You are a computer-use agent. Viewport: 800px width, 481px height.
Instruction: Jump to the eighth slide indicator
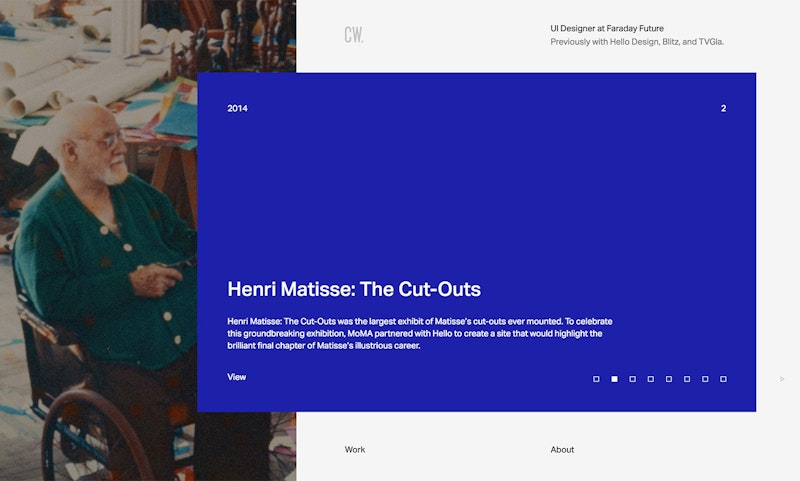pos(723,379)
